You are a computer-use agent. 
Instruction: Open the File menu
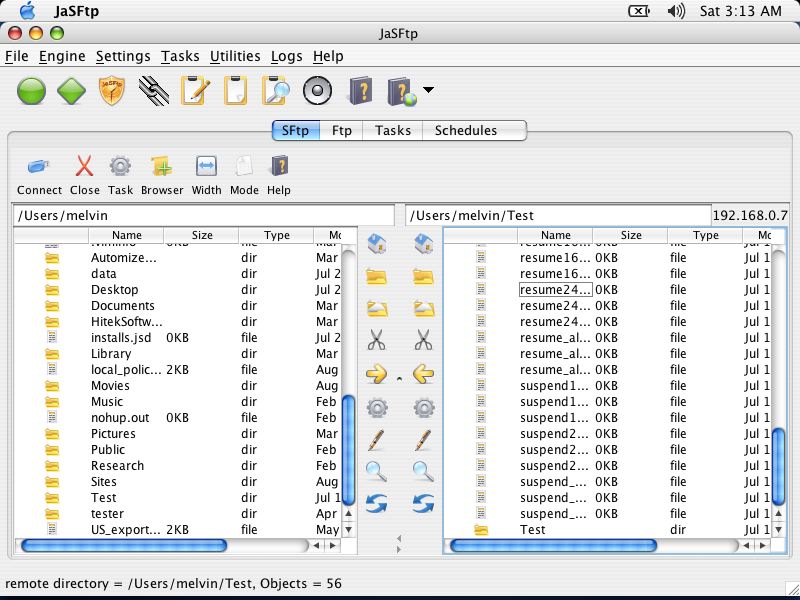tap(17, 56)
